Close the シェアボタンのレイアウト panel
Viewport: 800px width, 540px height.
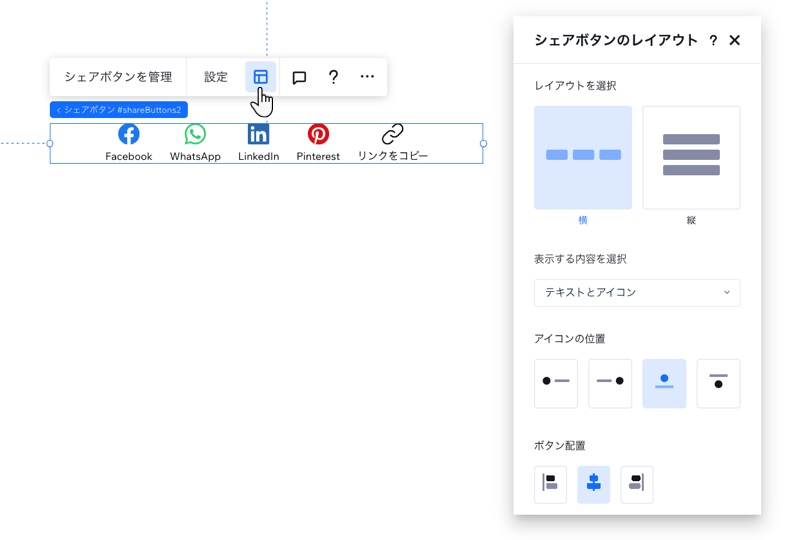click(x=734, y=40)
